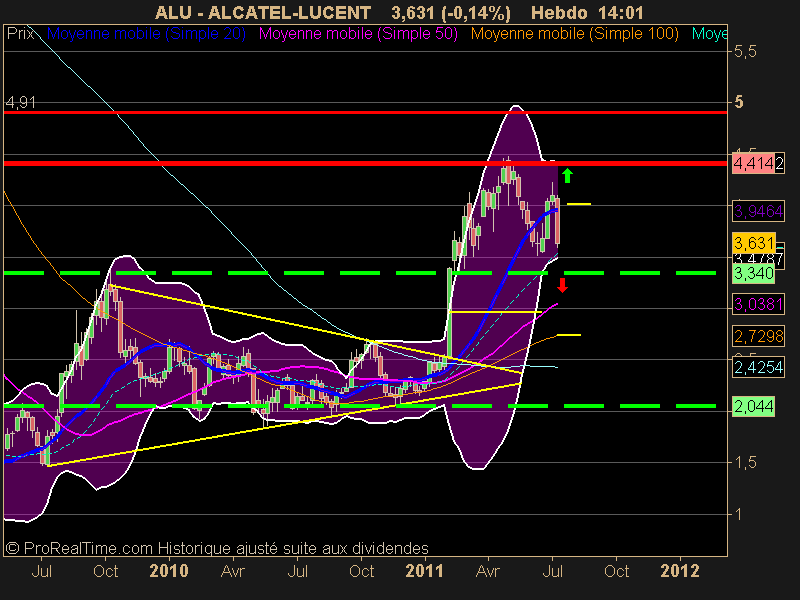Viewport: 800px width, 600px height.
Task: Click the ALU - ALCATEL-LUCENT chart title
Action: pyautogui.click(x=263, y=12)
